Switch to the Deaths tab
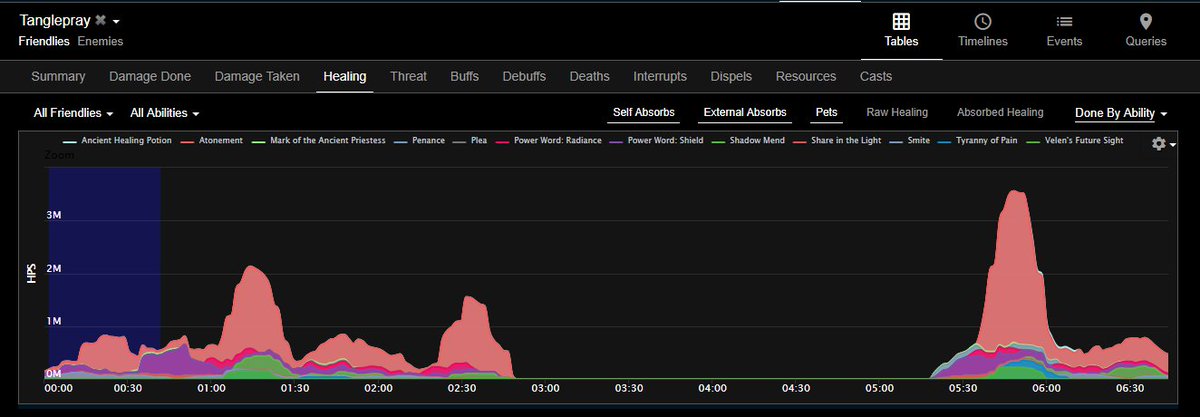The width and height of the screenshot is (1200, 417). tap(589, 76)
